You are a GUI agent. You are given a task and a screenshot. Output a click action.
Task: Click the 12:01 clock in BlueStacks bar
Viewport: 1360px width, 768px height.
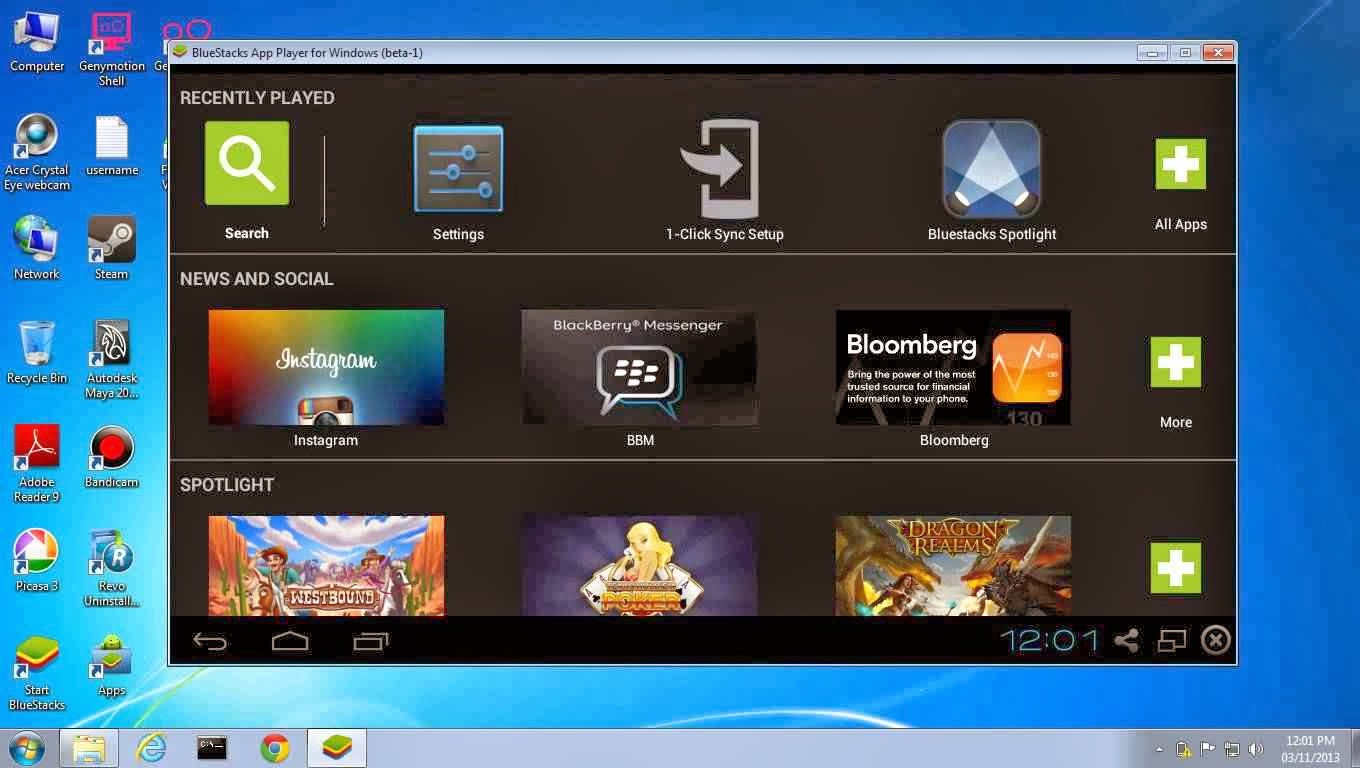[x=1049, y=640]
